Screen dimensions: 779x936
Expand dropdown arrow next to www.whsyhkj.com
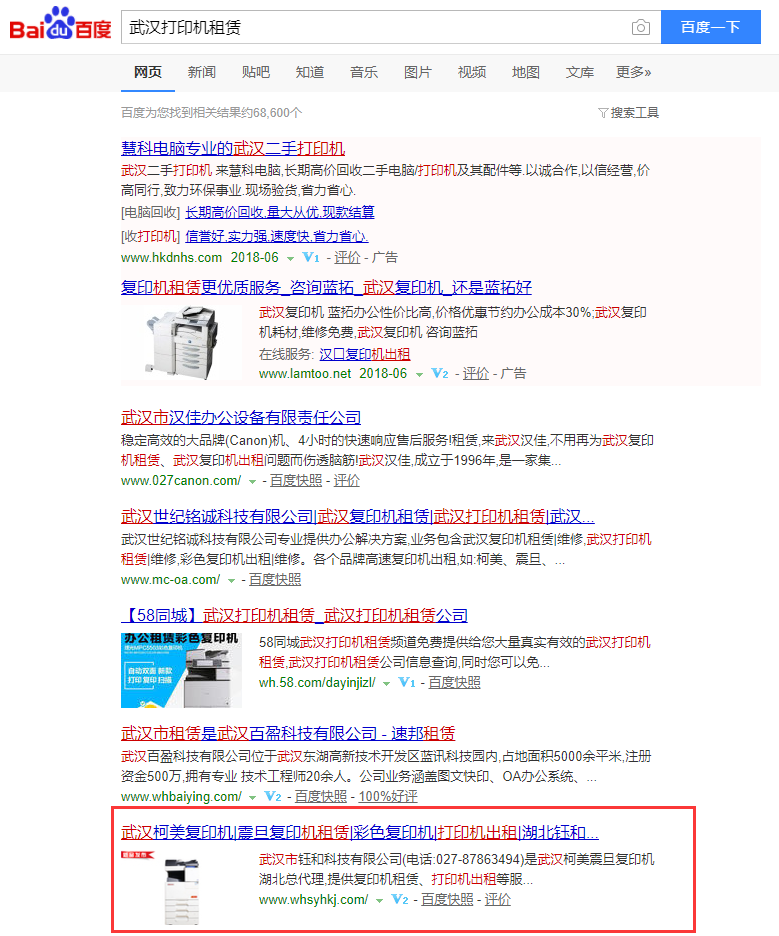[379, 901]
